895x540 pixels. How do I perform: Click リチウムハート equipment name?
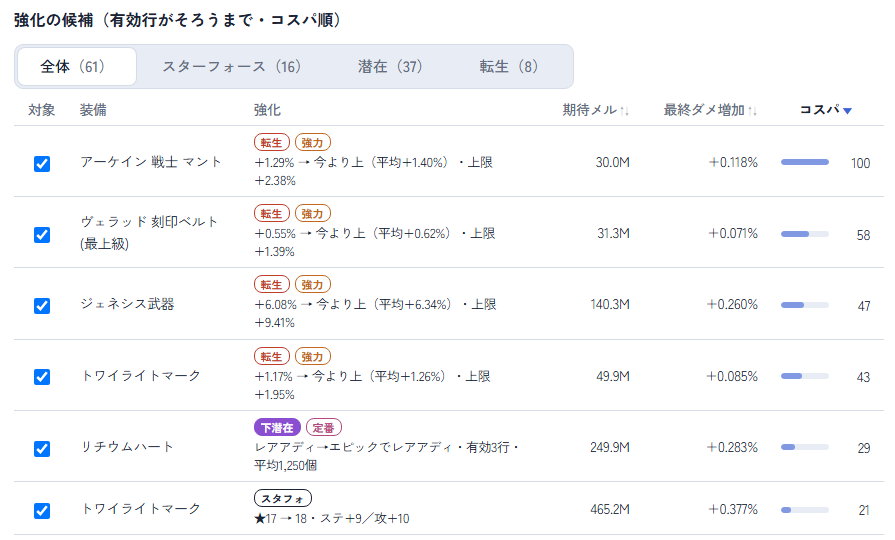tap(127, 447)
